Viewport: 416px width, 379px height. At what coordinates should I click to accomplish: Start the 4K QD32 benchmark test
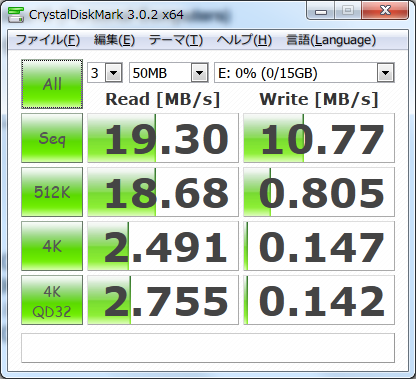tap(52, 300)
